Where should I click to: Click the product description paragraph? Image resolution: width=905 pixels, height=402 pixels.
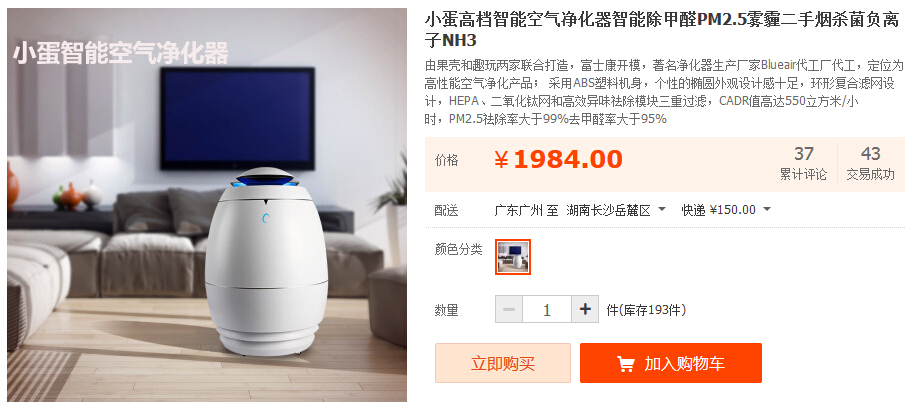[x=664, y=92]
